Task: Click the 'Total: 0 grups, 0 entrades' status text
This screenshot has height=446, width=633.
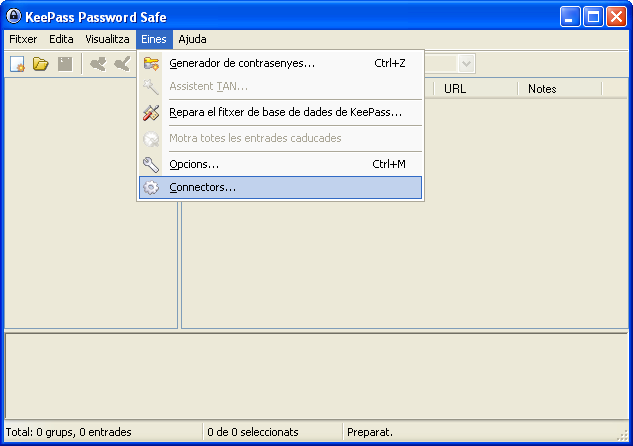Action: coord(69,432)
